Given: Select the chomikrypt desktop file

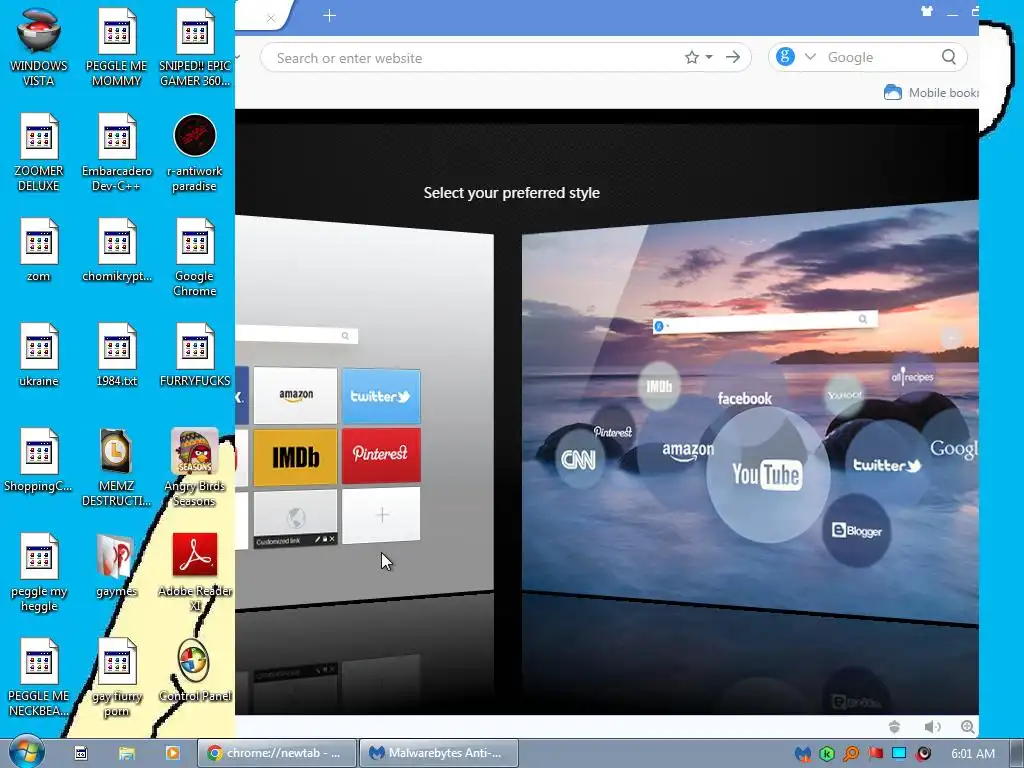Looking at the screenshot, I should (117, 250).
